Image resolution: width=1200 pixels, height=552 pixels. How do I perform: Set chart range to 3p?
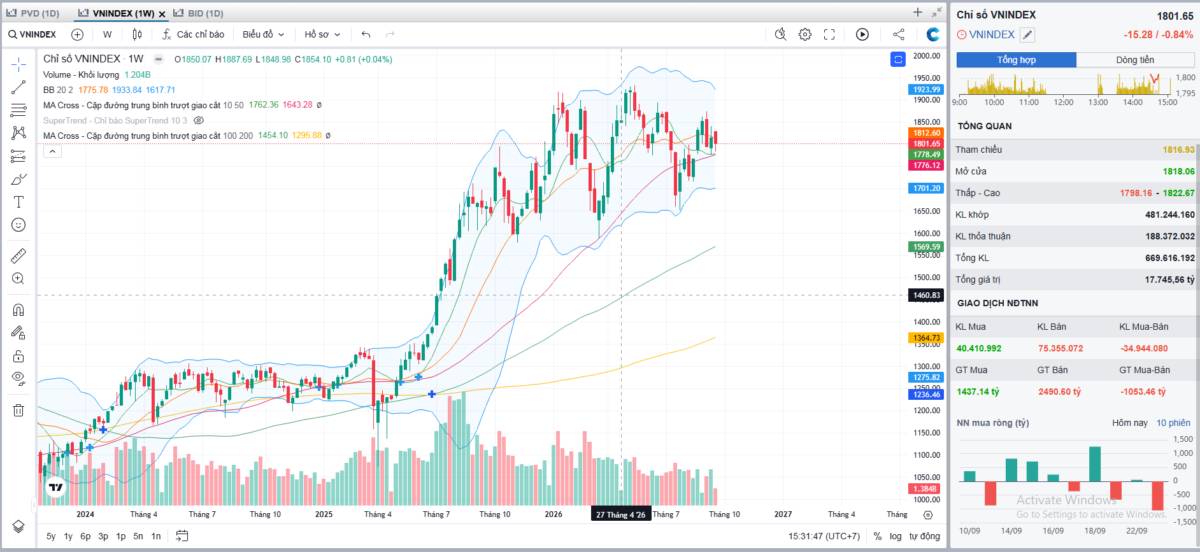click(x=103, y=537)
